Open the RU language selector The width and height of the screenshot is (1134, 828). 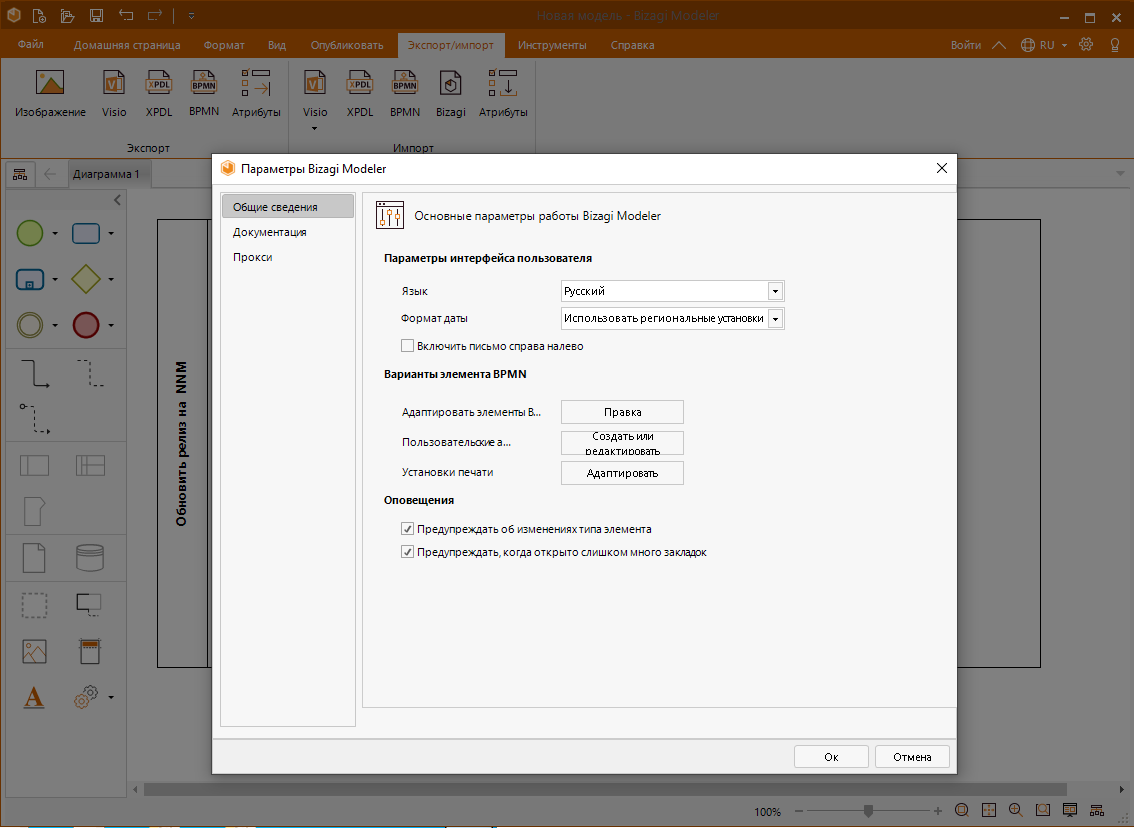click(1044, 45)
